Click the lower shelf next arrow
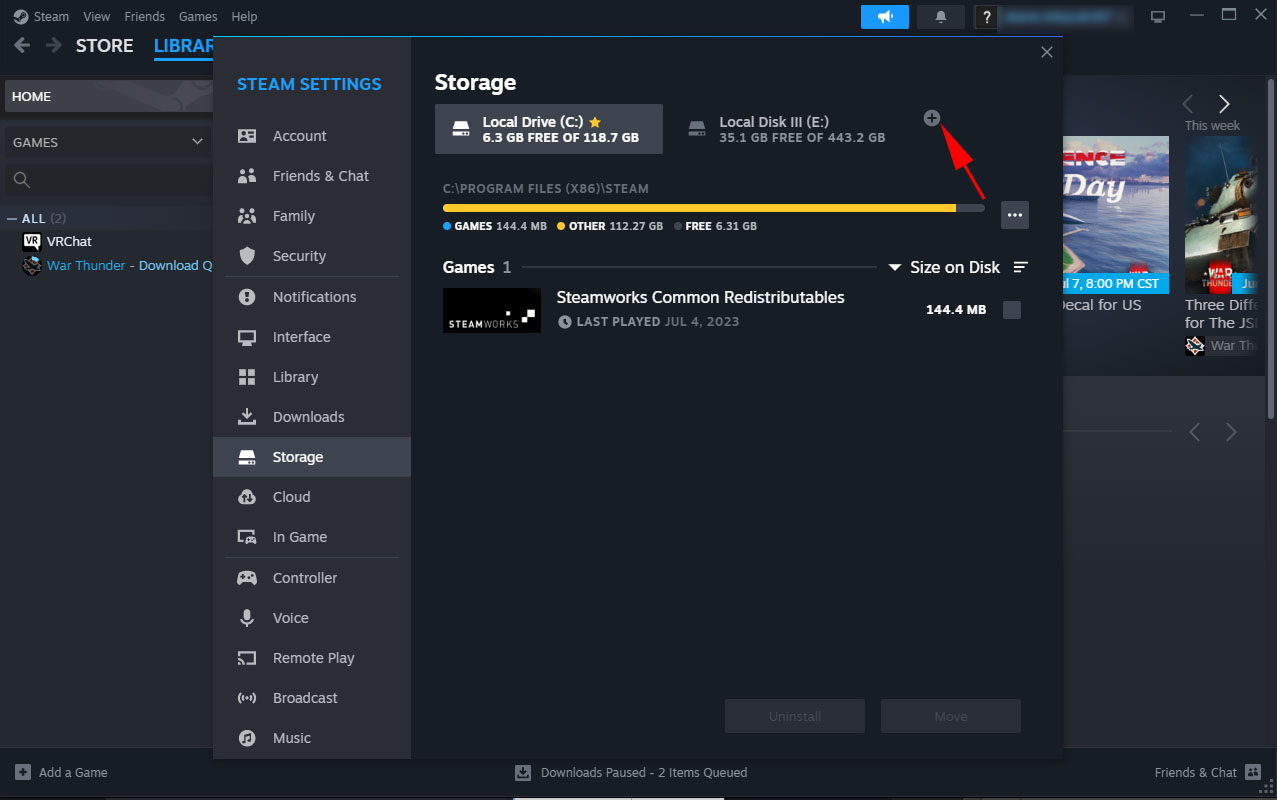The image size is (1277, 800). [x=1231, y=432]
